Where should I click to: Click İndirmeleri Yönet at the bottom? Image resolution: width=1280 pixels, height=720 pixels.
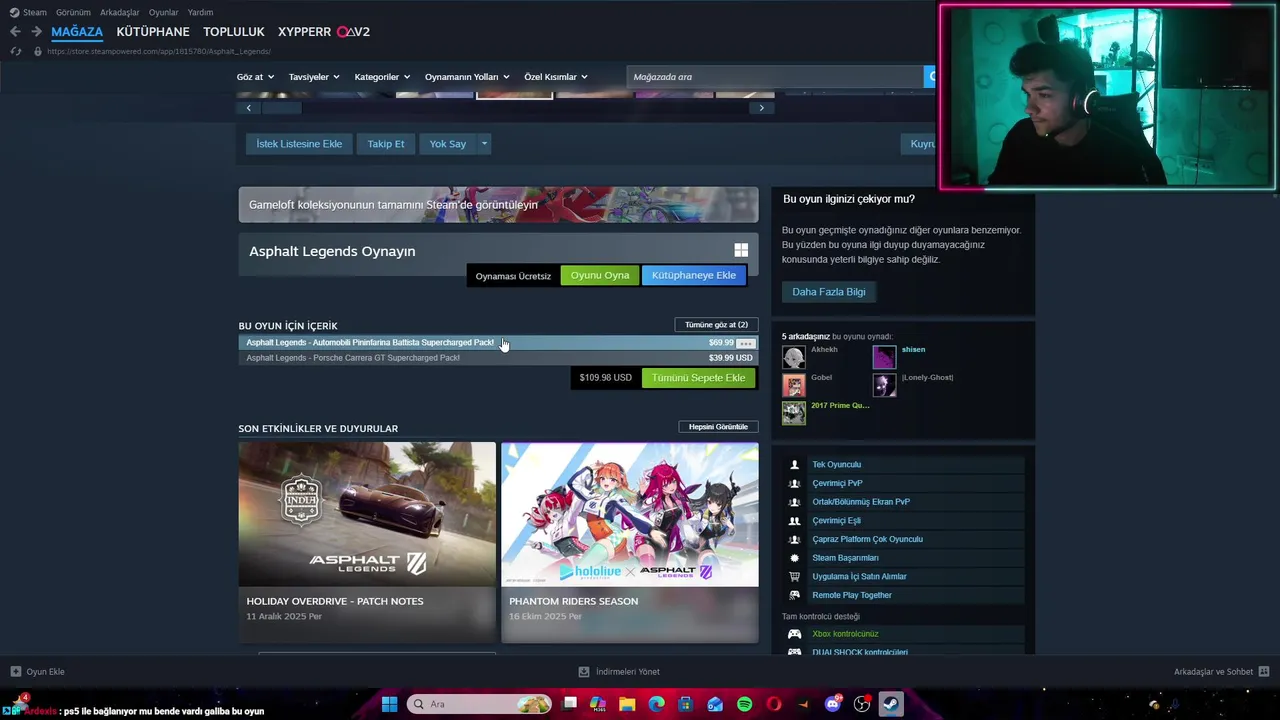click(x=619, y=672)
